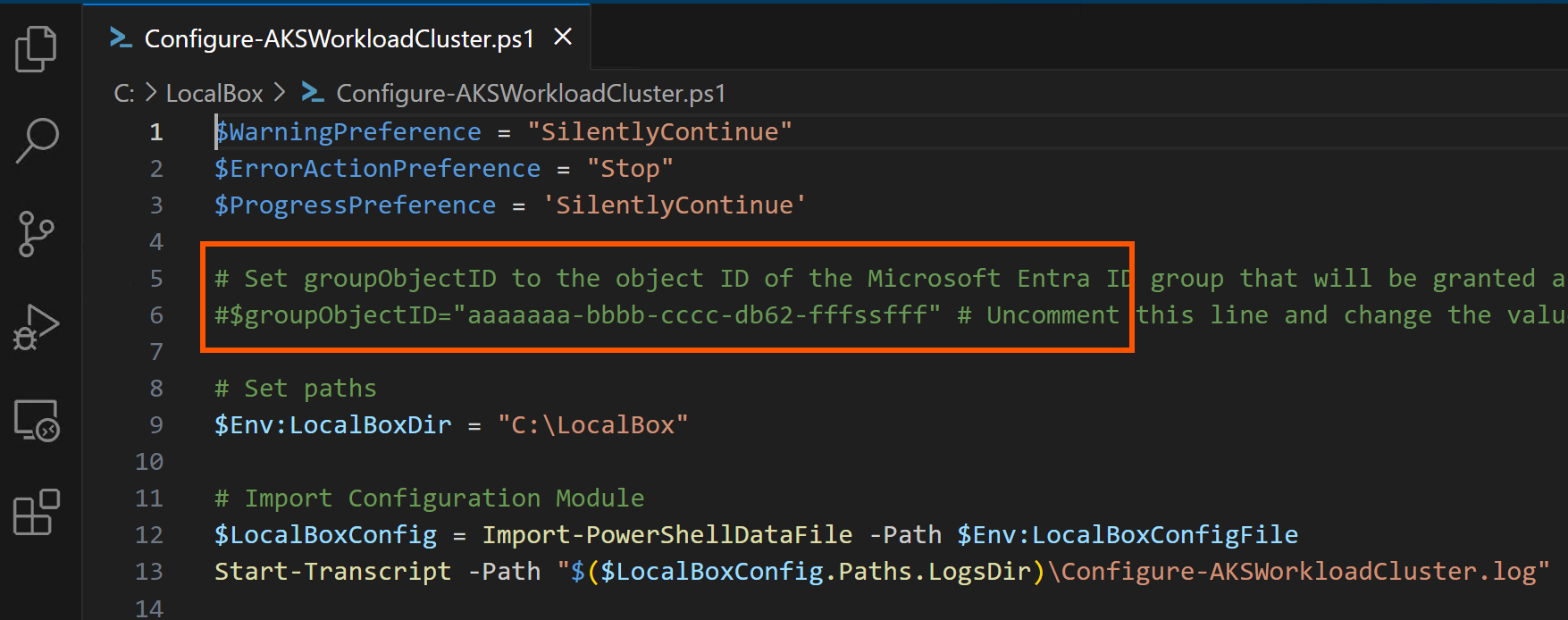
Task: Click line number 1 in the gutter
Action: pyautogui.click(x=156, y=132)
